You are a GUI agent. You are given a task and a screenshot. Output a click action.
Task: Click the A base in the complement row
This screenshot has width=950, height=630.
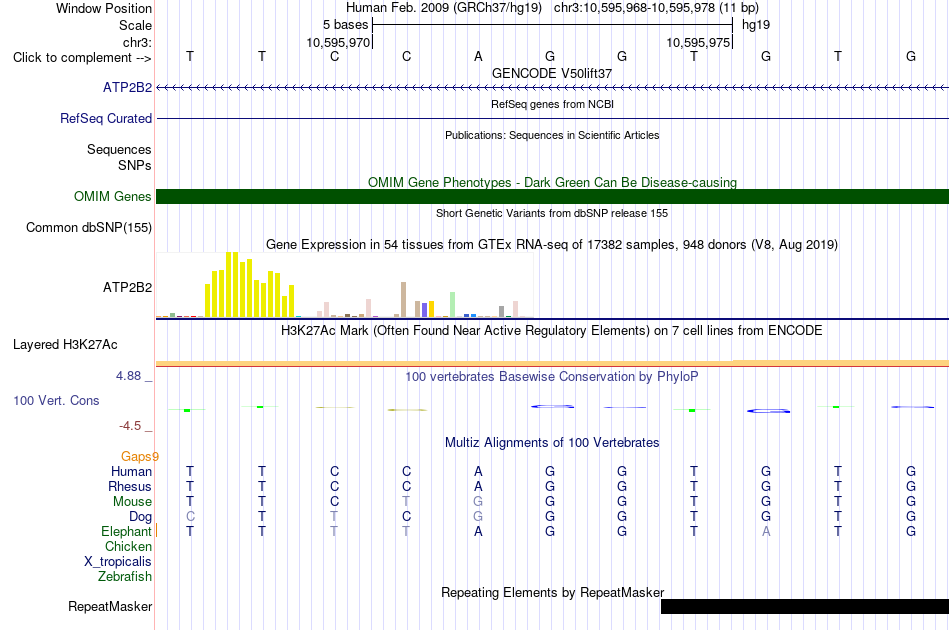[x=478, y=56]
